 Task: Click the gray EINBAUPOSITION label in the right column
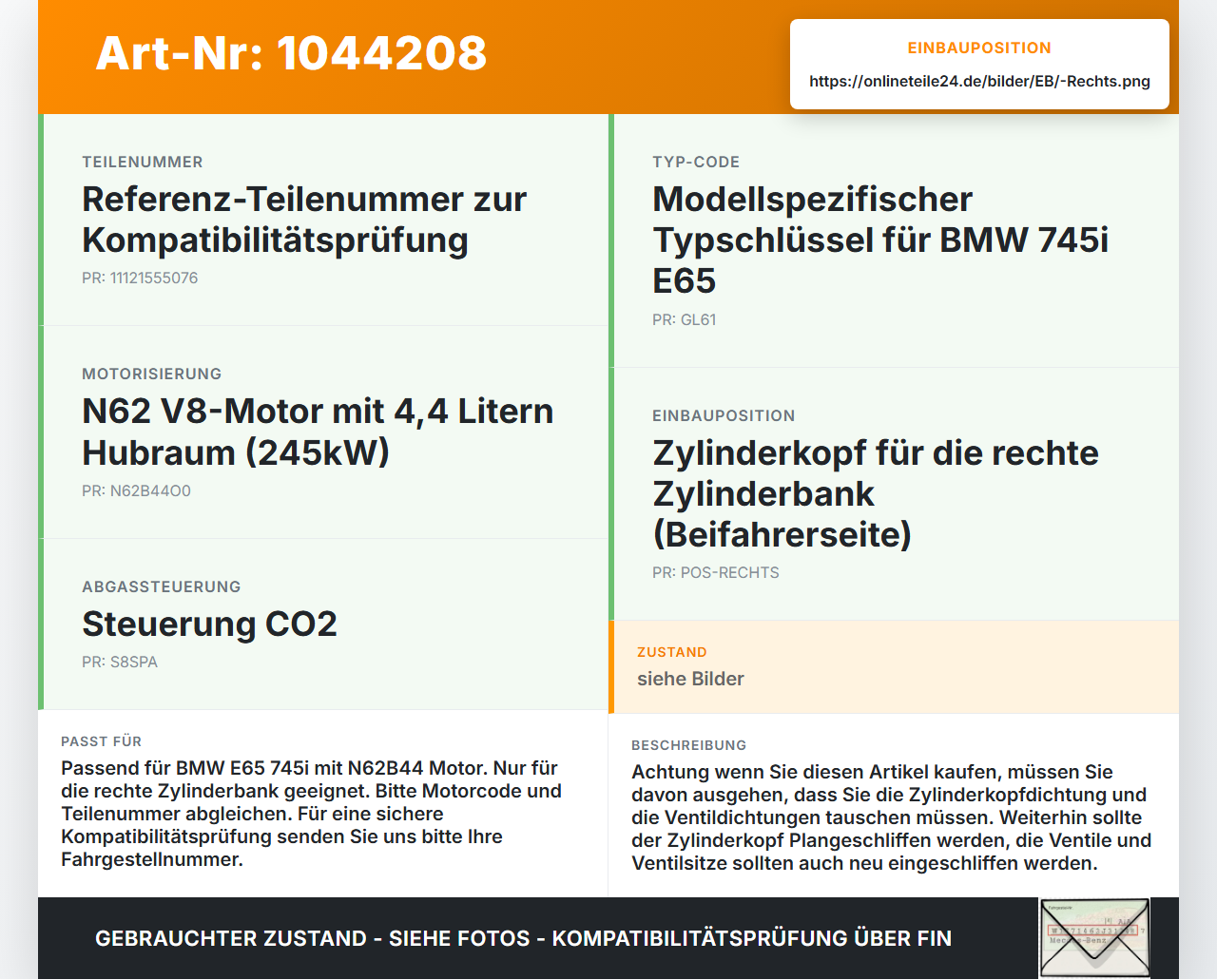tap(724, 416)
